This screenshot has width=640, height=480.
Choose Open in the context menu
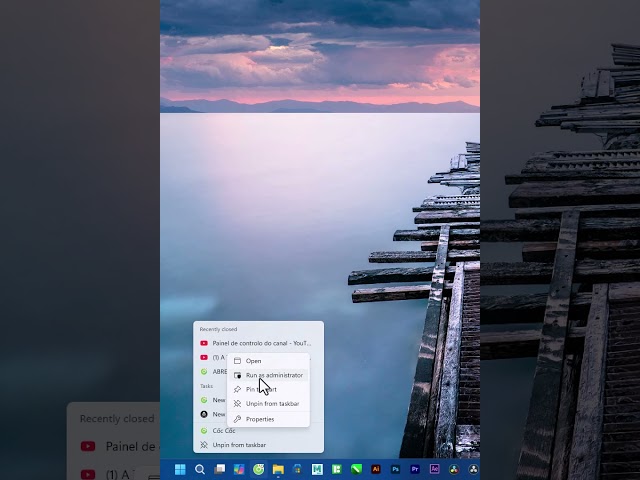pyautogui.click(x=268, y=361)
